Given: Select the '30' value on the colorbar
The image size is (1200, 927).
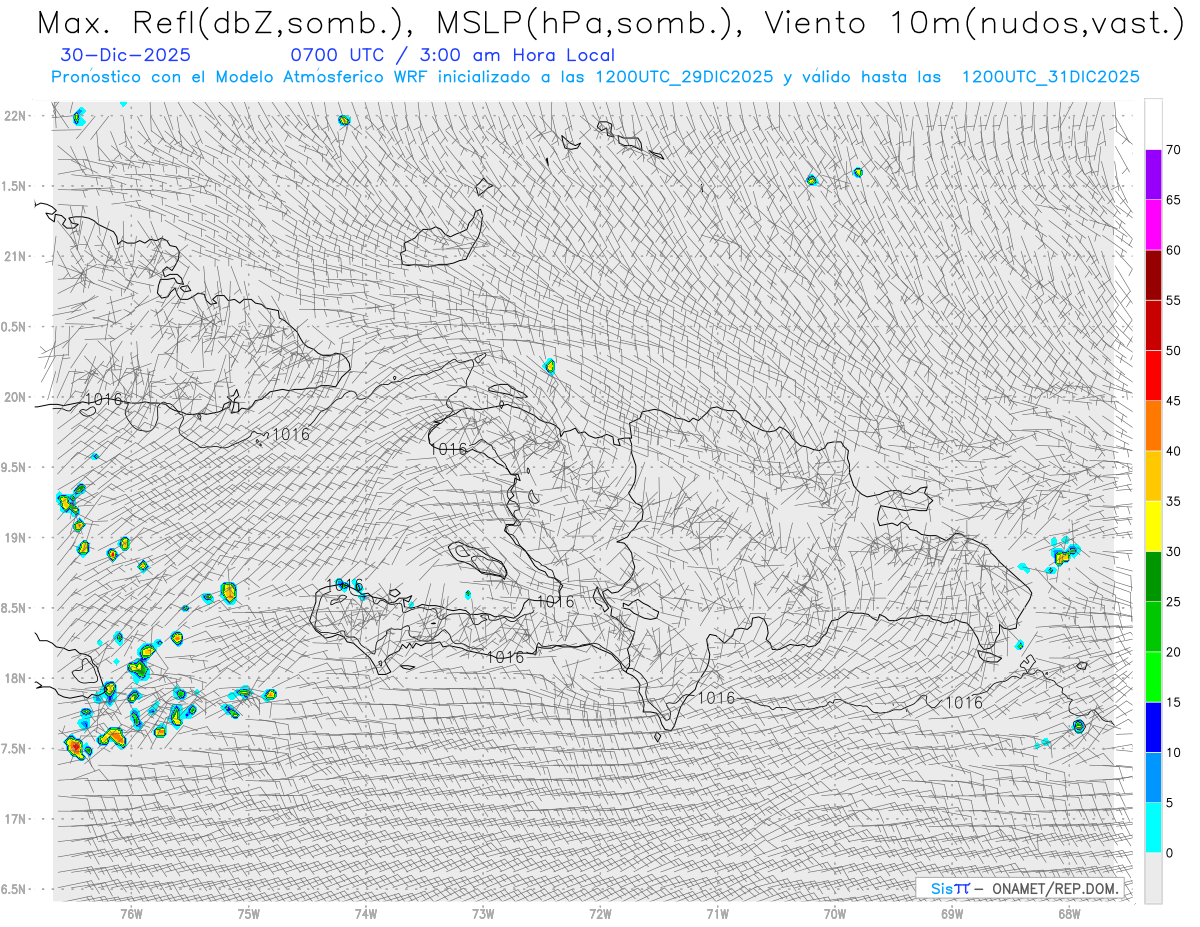Looking at the screenshot, I should click(x=1173, y=551).
